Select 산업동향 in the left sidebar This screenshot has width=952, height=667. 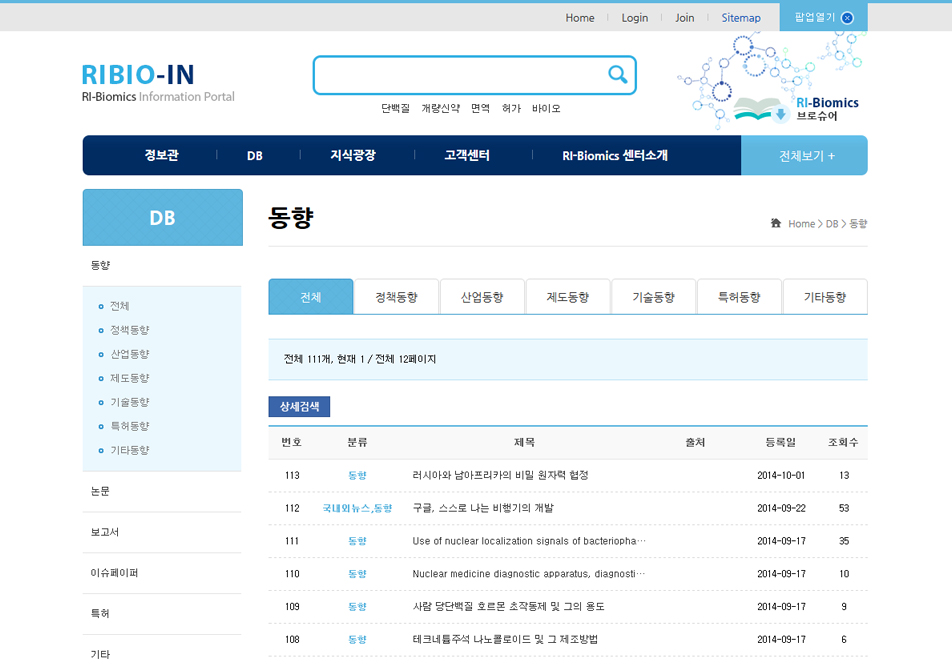pyautogui.click(x=130, y=354)
